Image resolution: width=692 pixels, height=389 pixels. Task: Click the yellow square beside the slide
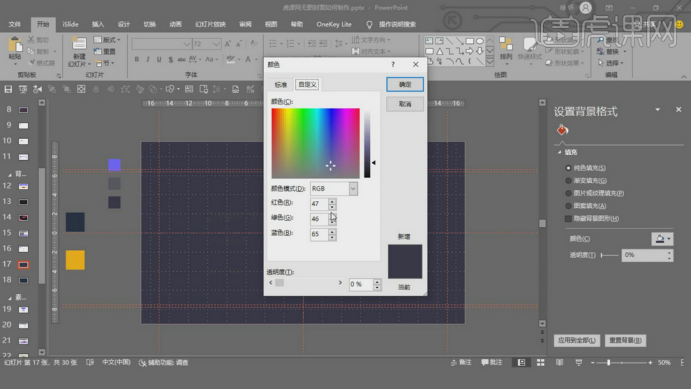[75, 260]
